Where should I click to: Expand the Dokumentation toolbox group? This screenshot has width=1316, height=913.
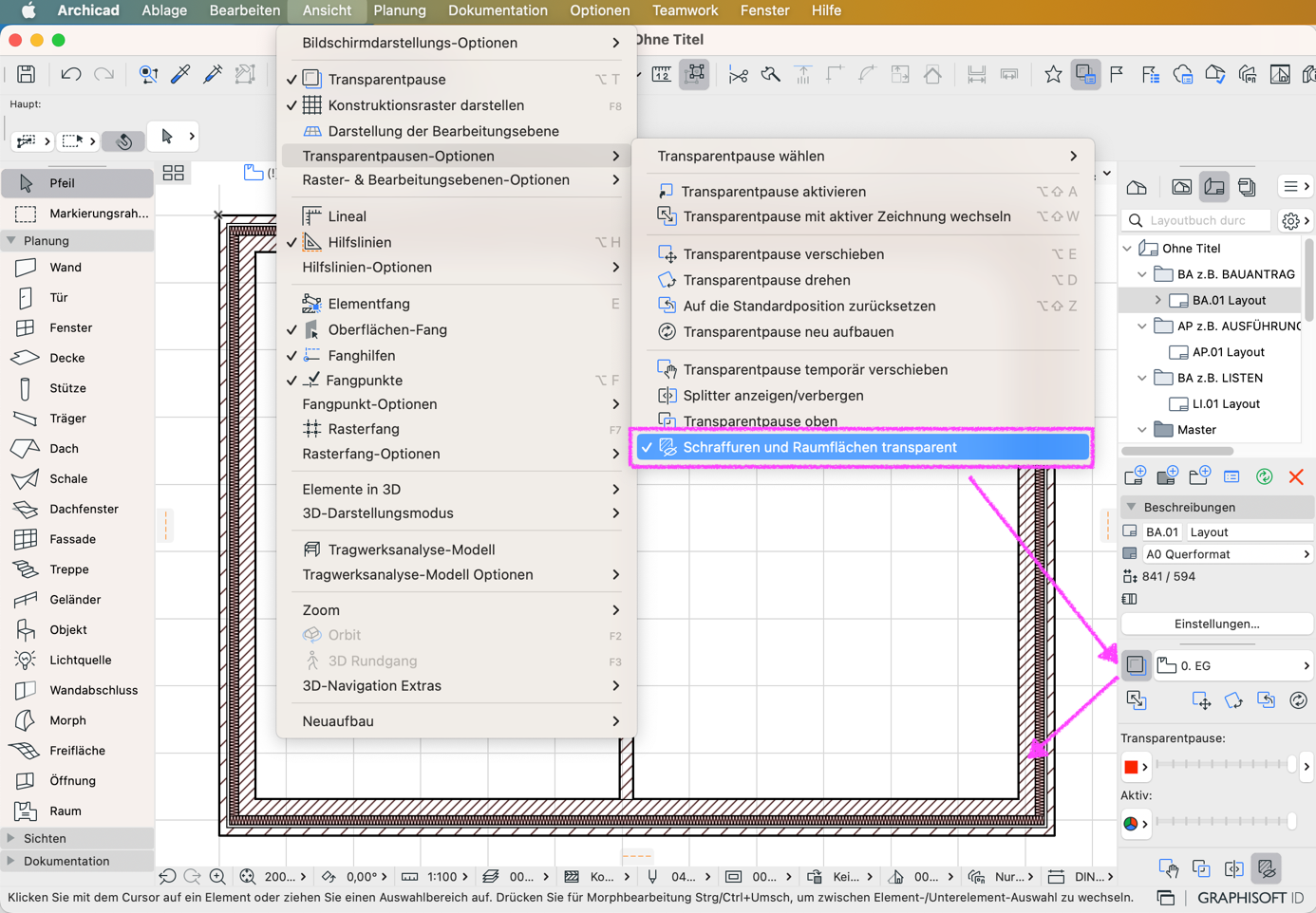[11, 862]
